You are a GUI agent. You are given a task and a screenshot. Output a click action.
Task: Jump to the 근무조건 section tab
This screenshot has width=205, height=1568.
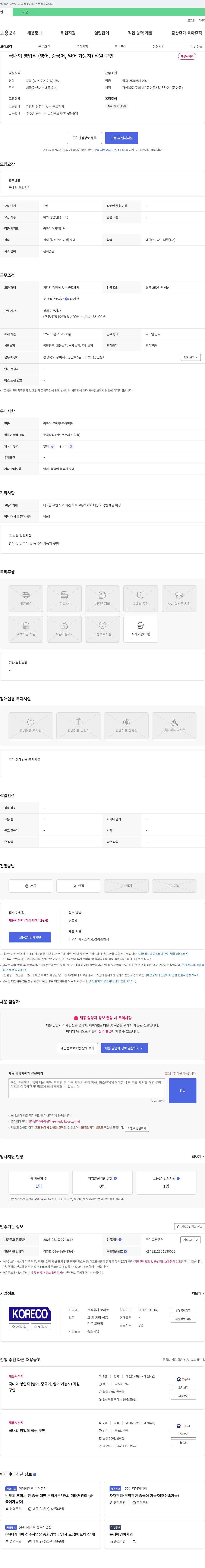pyautogui.click(x=44, y=46)
